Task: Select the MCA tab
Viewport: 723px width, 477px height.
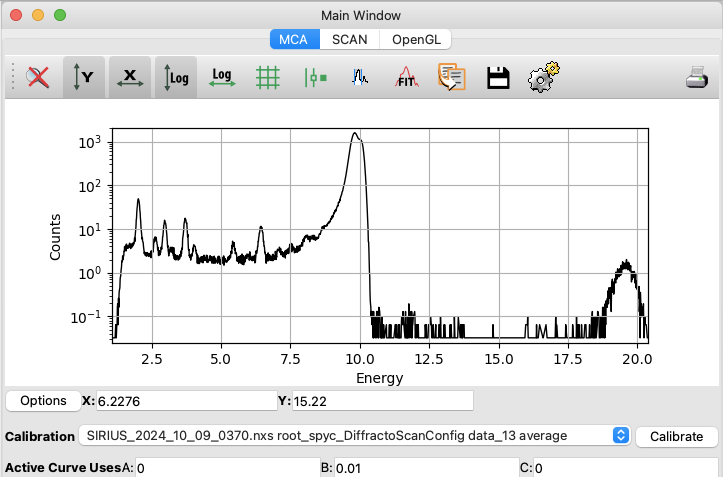Action: coord(295,40)
